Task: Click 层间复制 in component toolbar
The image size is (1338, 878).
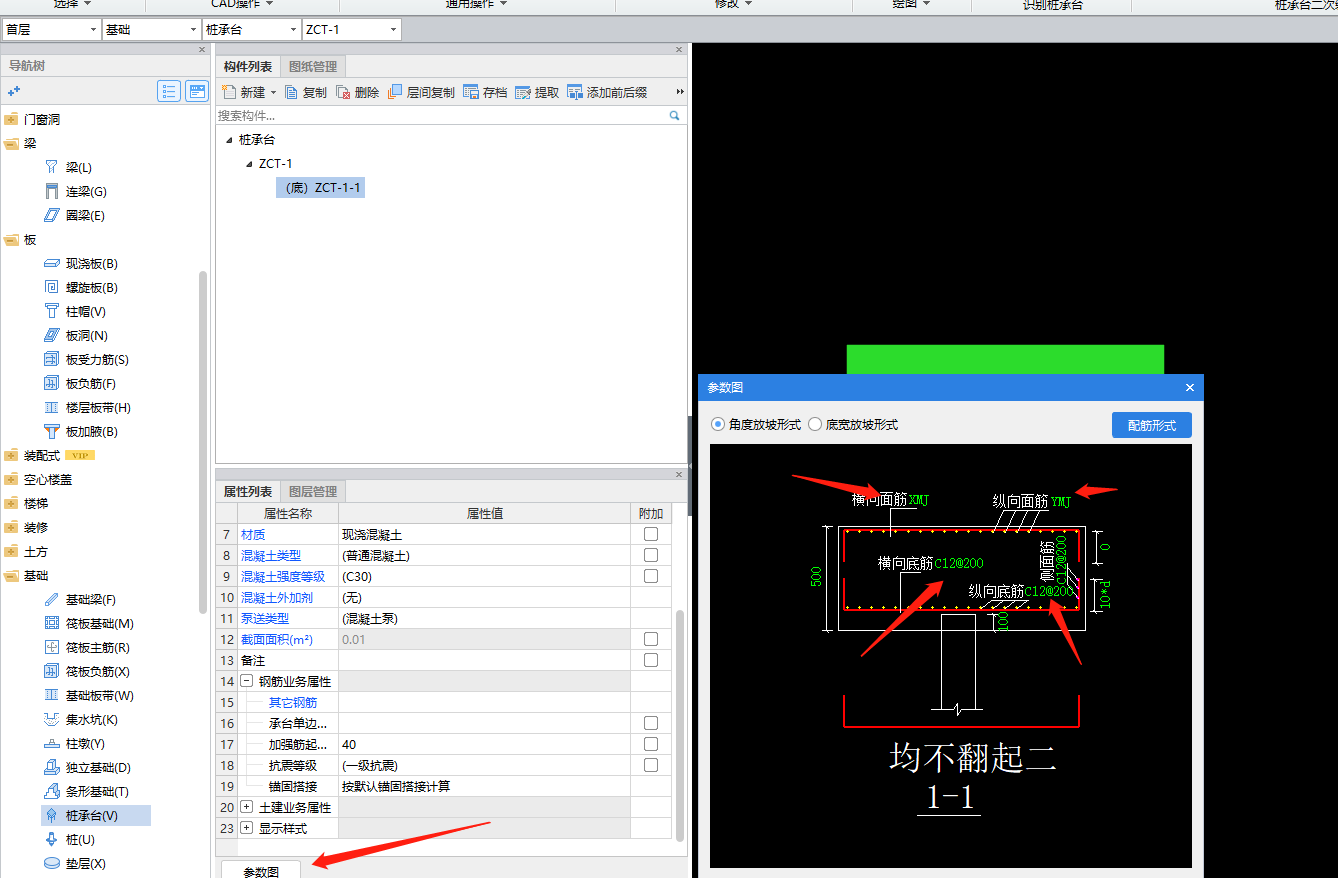Action: 421,92
